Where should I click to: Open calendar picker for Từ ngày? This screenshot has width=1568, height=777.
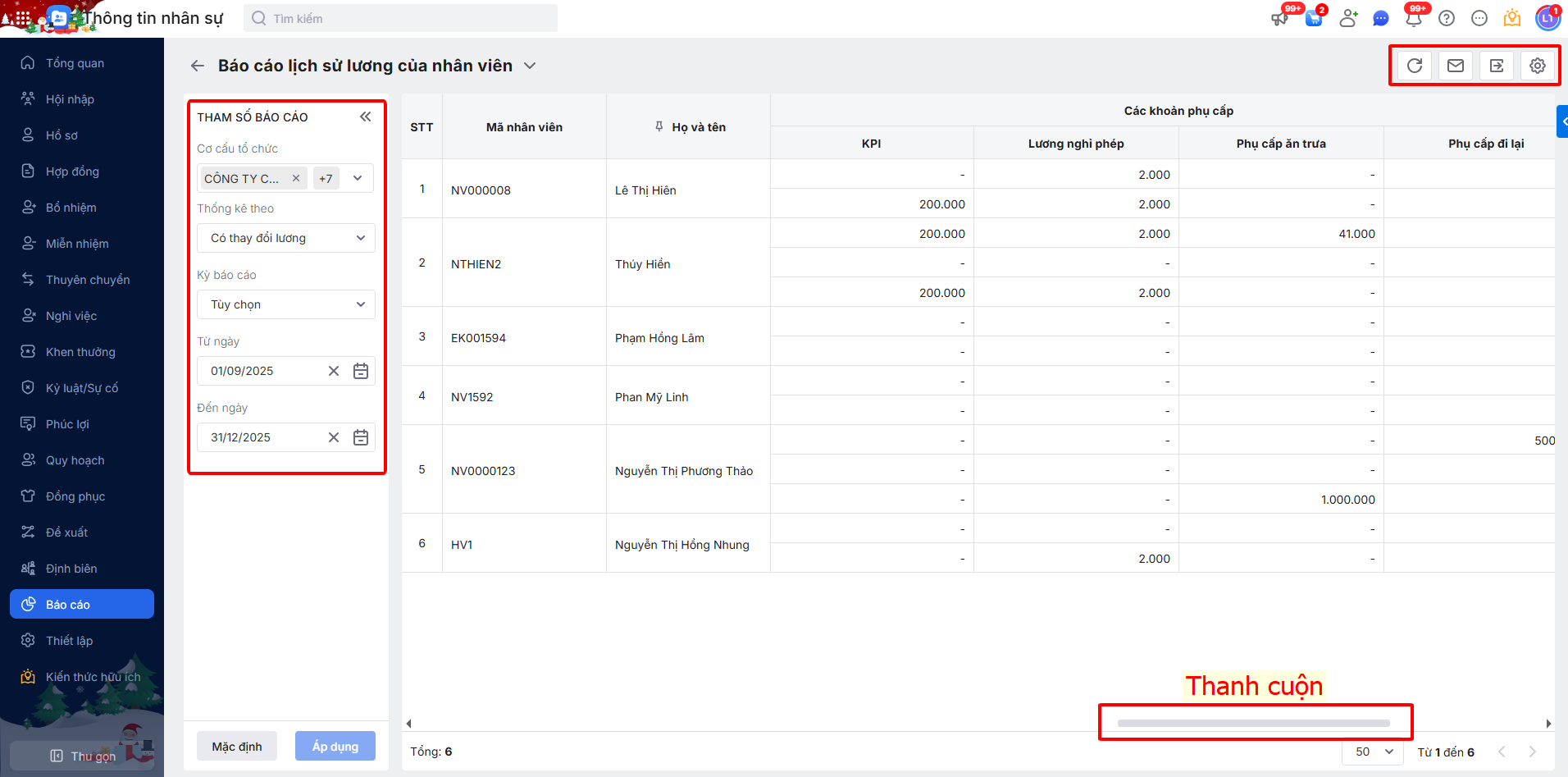[x=361, y=371]
